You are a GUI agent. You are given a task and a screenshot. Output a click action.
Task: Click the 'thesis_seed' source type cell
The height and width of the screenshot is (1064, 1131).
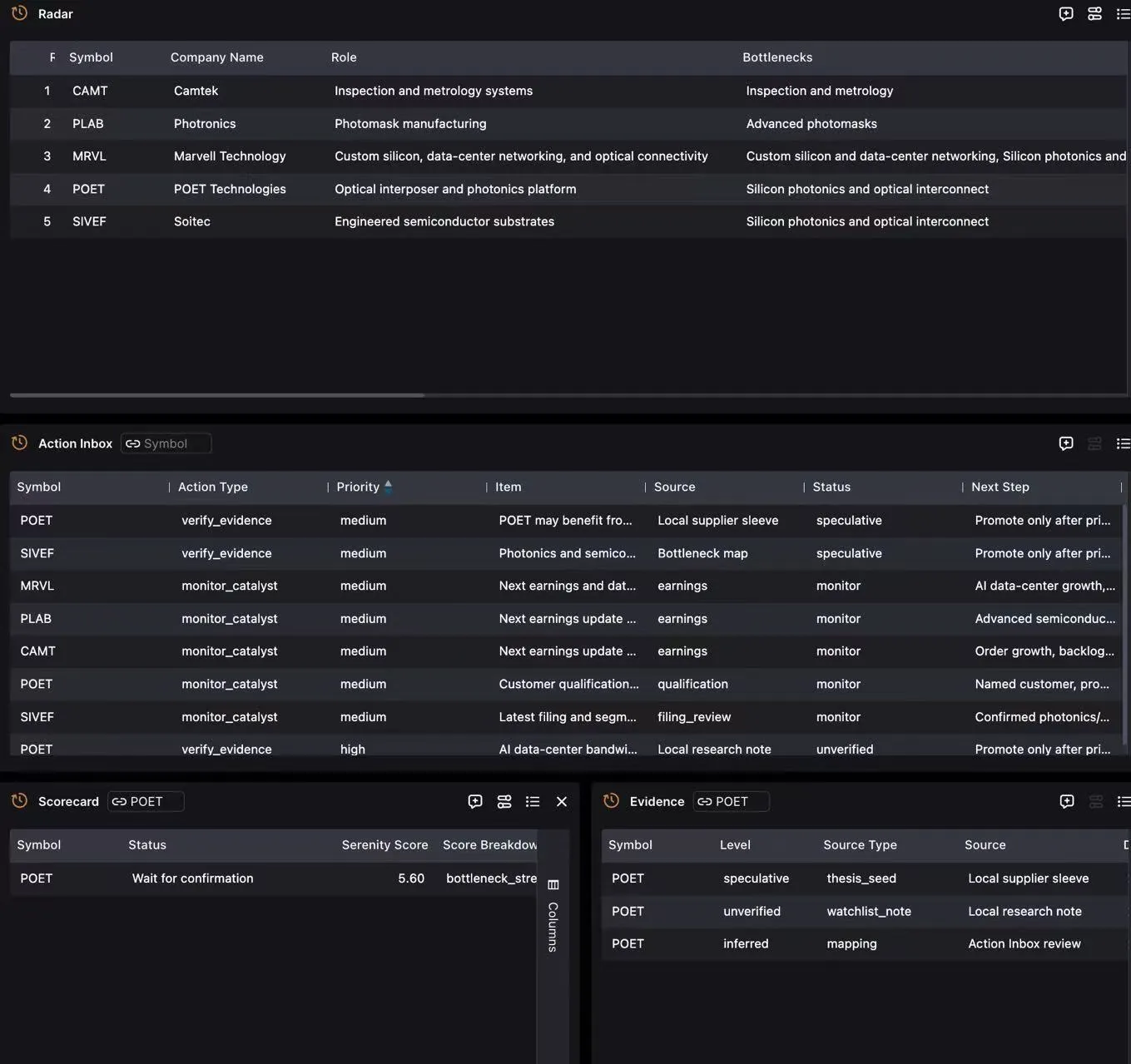pos(861,878)
